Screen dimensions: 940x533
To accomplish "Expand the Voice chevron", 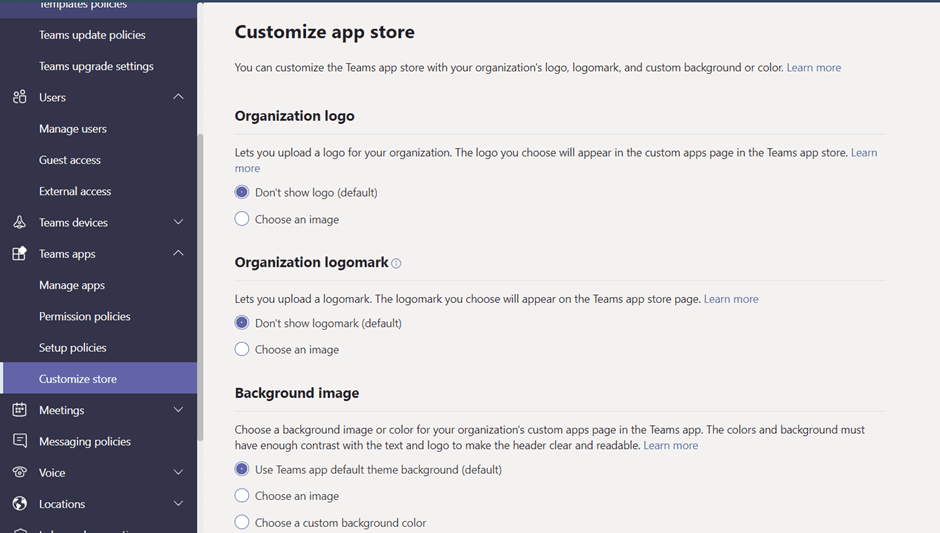I will point(178,472).
